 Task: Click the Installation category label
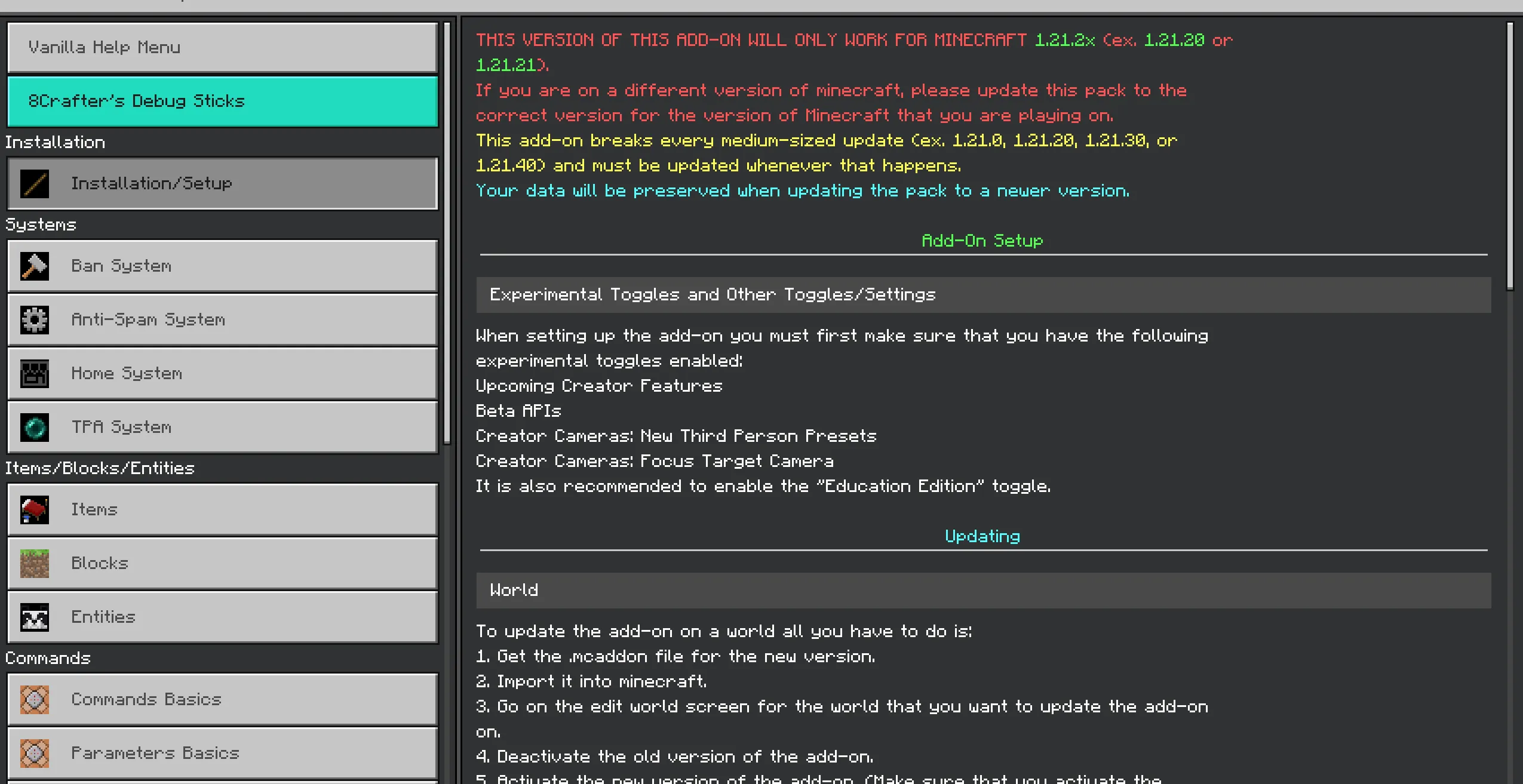tap(55, 142)
